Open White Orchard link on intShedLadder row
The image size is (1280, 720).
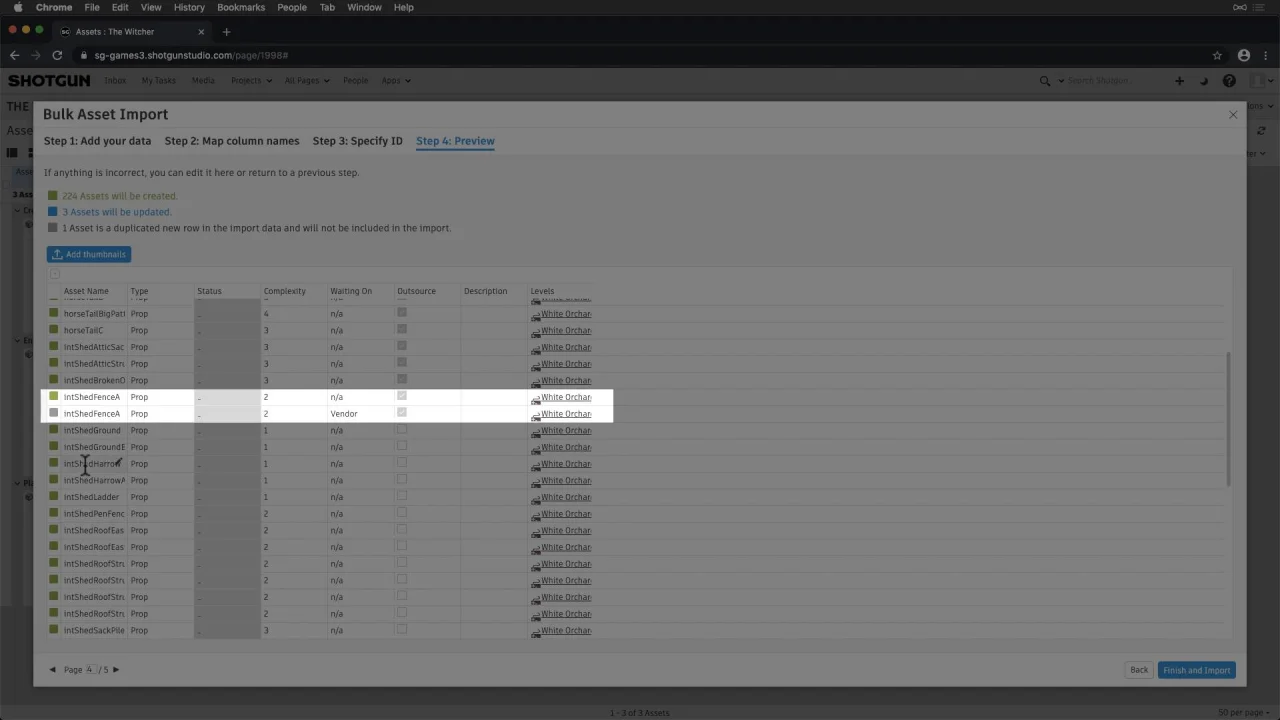coord(566,497)
